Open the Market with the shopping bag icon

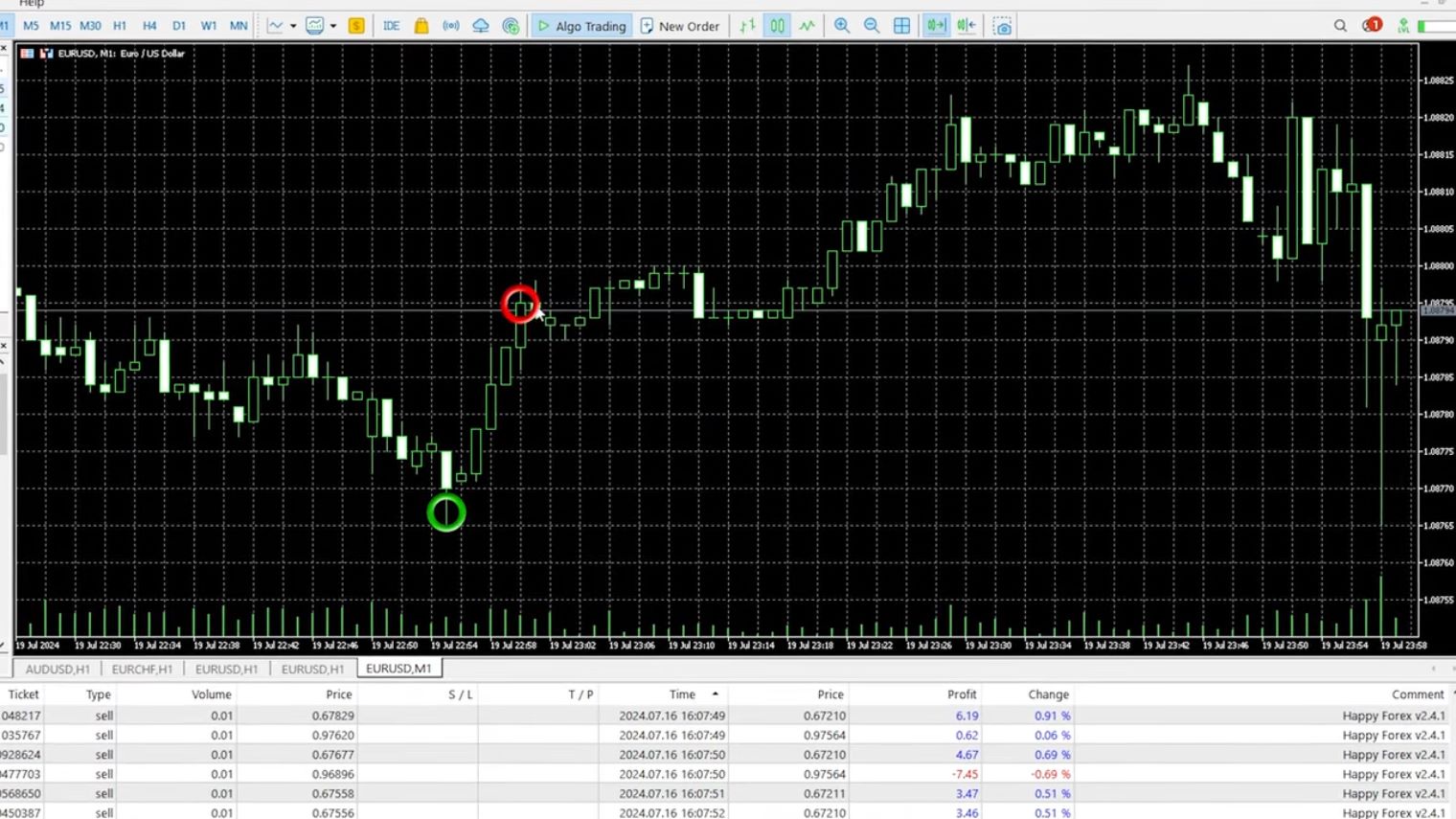tap(421, 26)
